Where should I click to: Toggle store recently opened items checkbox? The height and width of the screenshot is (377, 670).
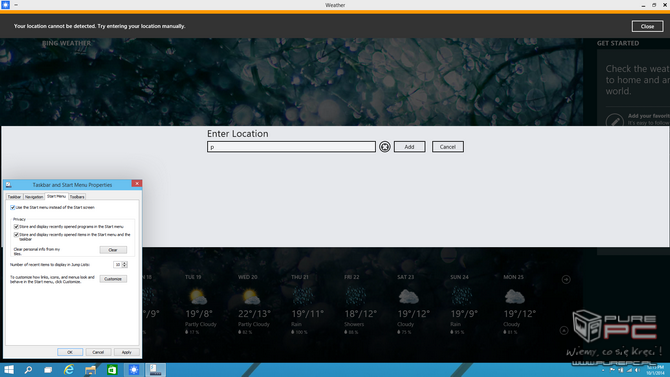click(x=16, y=235)
